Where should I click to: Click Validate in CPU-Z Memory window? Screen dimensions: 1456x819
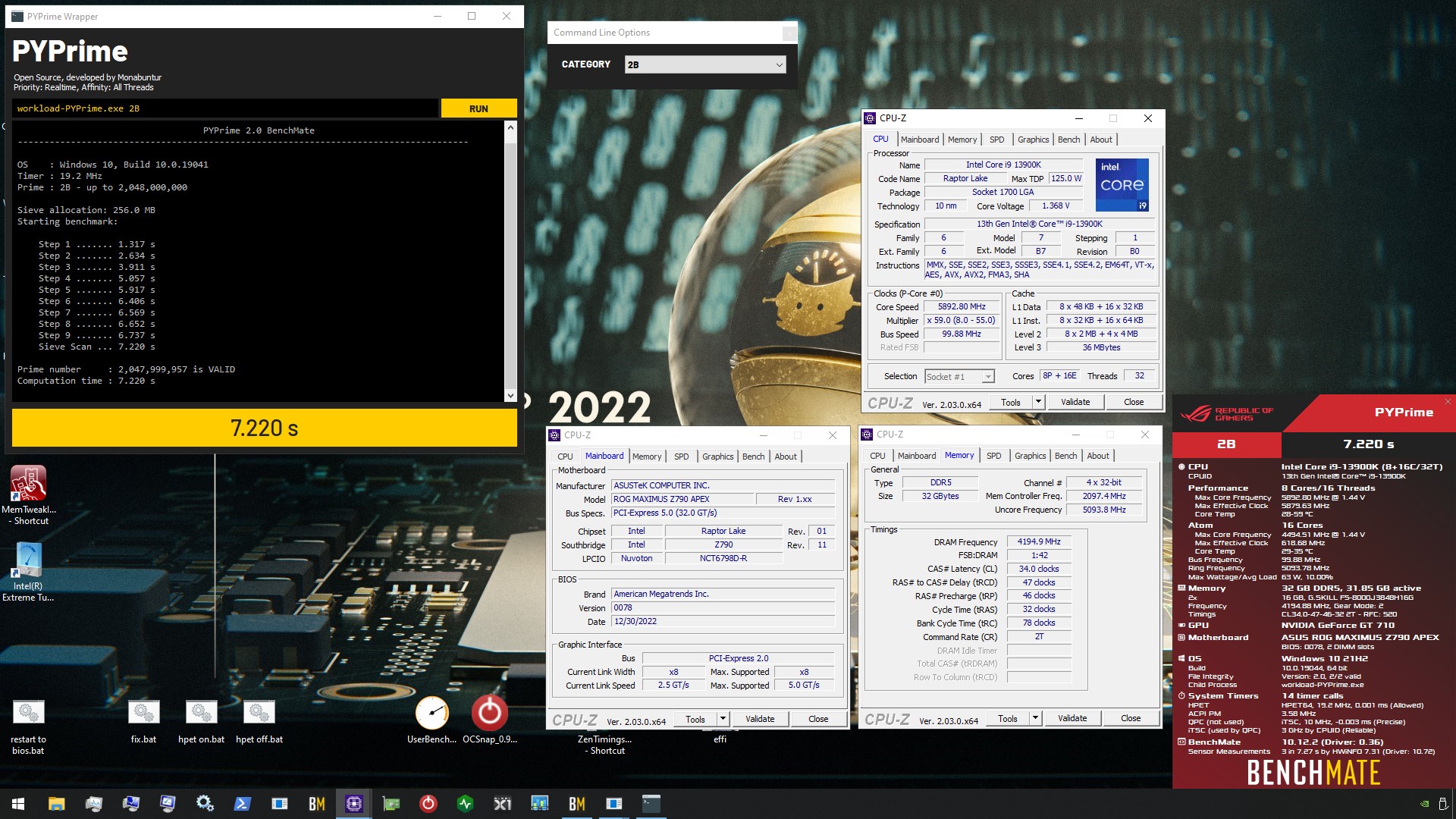point(1072,718)
